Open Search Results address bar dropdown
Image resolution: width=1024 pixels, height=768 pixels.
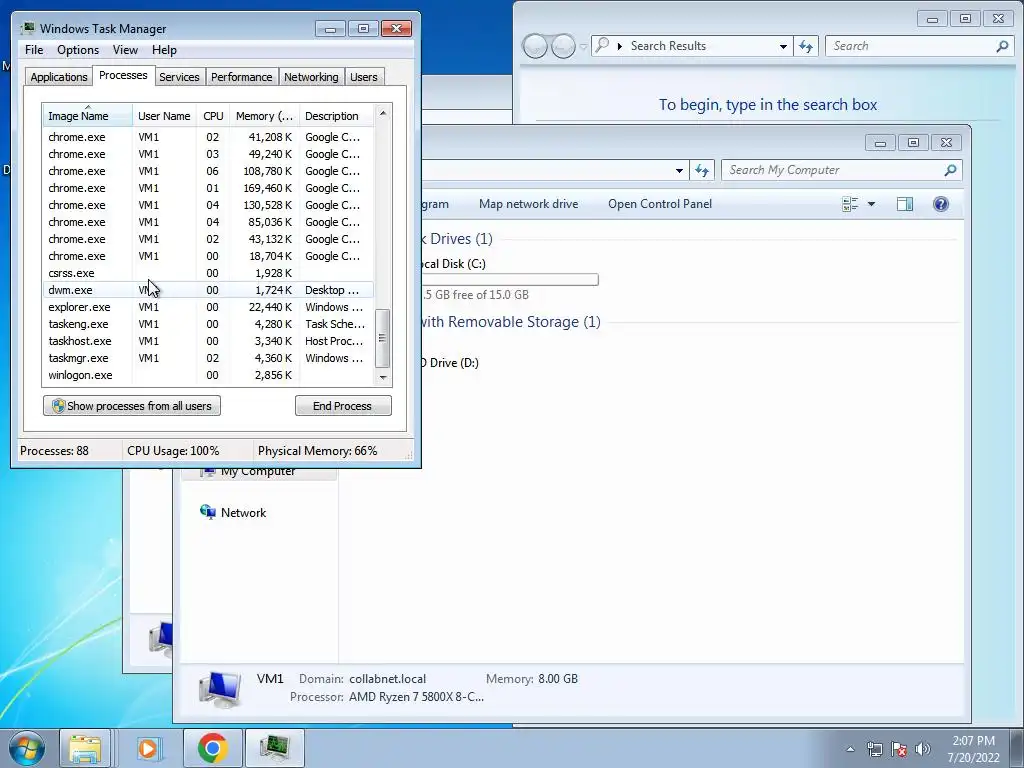pos(783,46)
